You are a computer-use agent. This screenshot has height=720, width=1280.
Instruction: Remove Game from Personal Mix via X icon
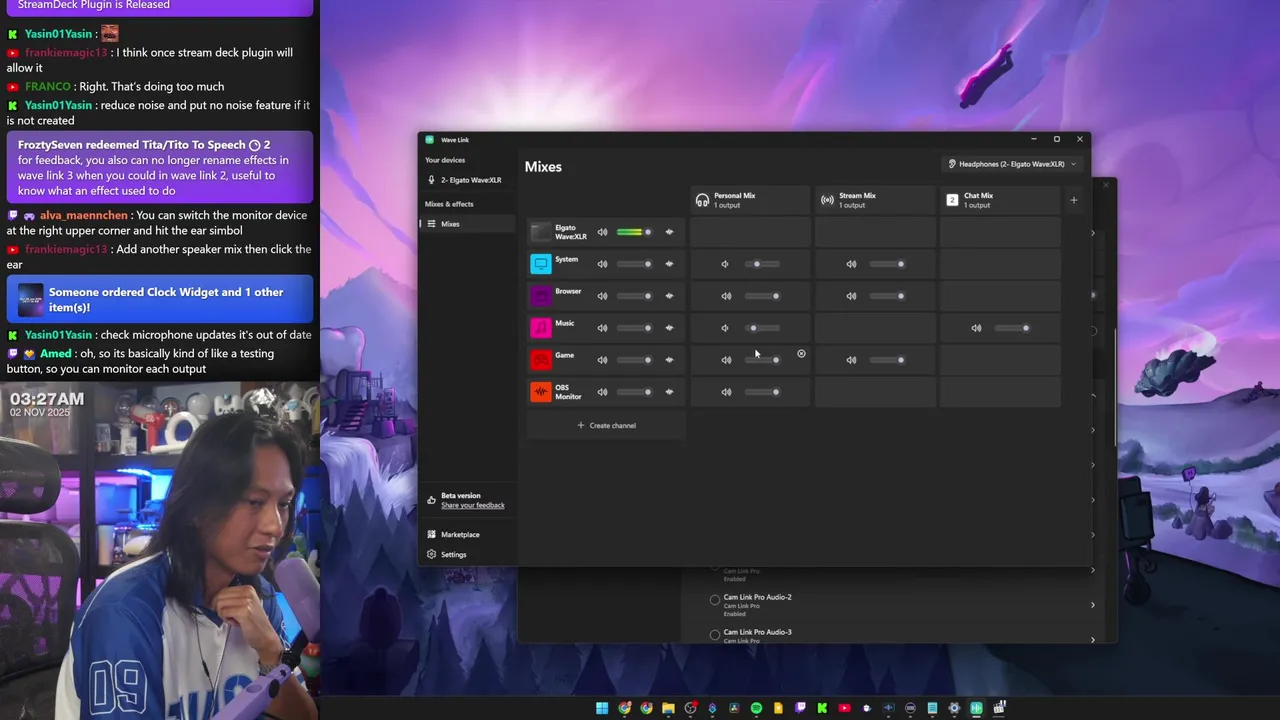click(x=801, y=354)
